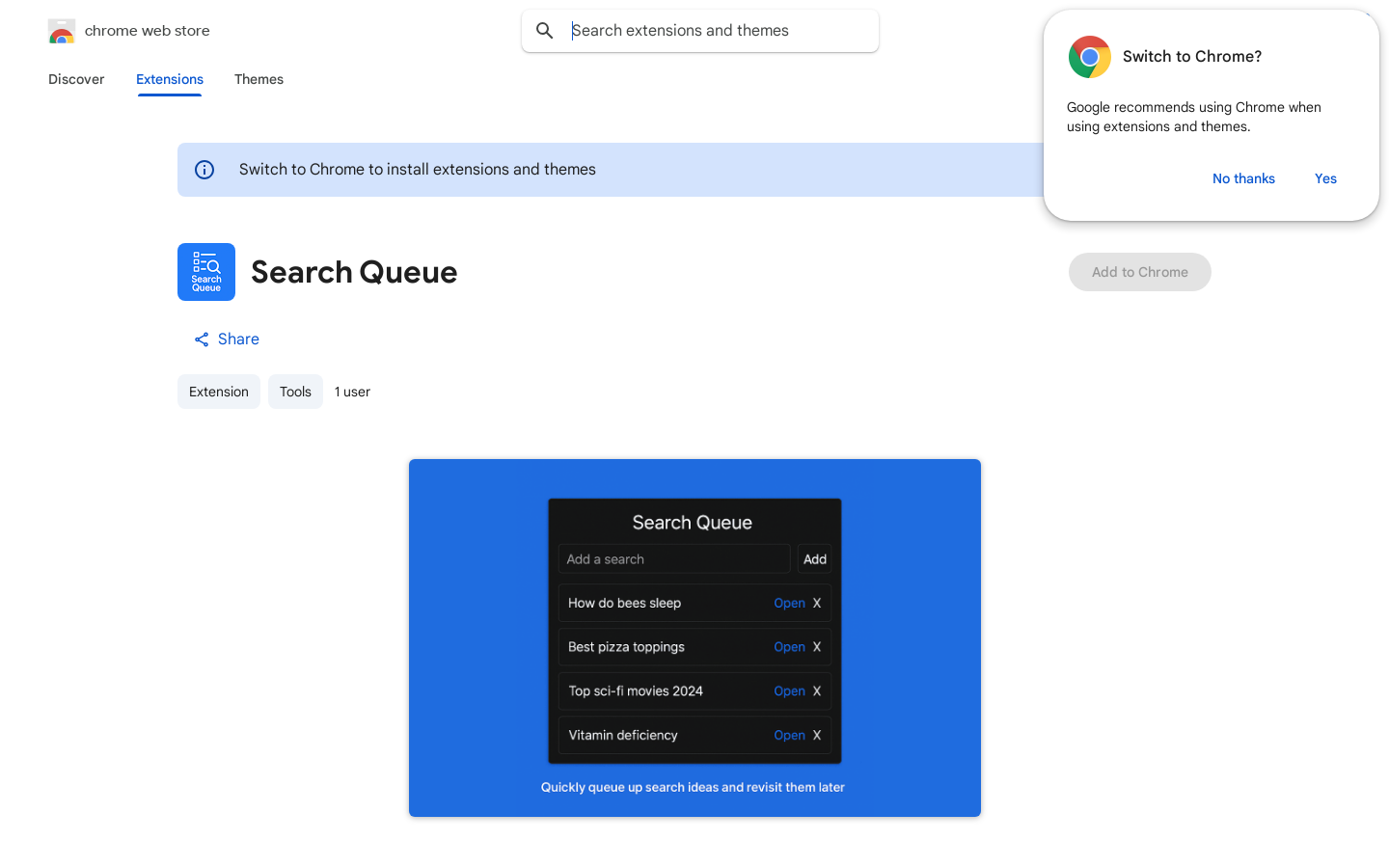Open the Themes tab
The height and width of the screenshot is (868, 1389).
point(259,79)
